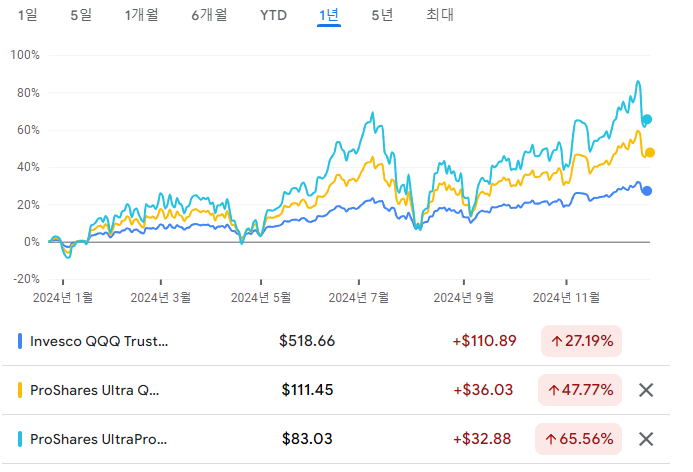Image resolution: width=693 pixels, height=472 pixels.
Task: Click the yellow endpoint dot on chart
Action: tap(650, 152)
